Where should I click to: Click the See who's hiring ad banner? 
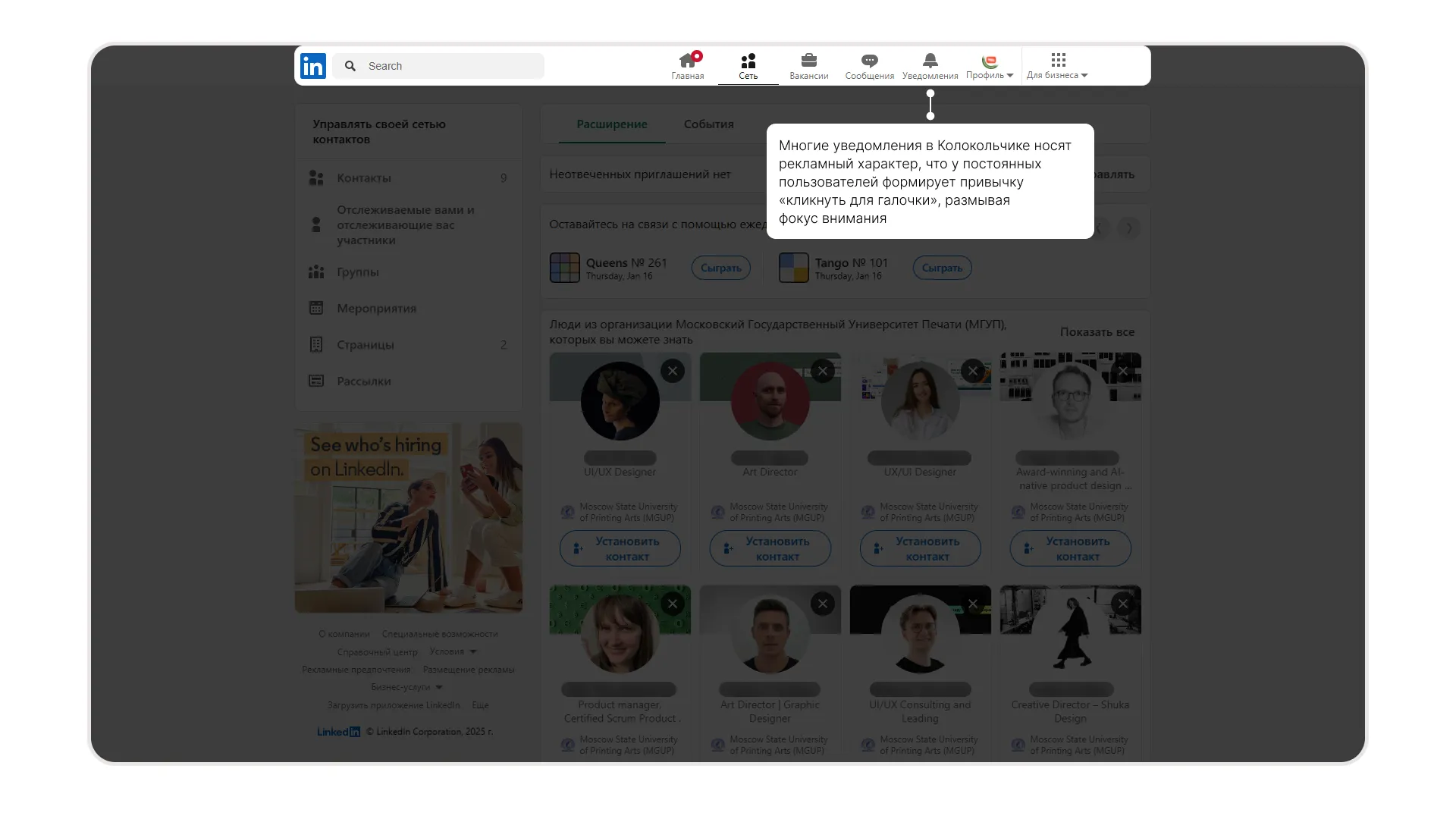[408, 518]
